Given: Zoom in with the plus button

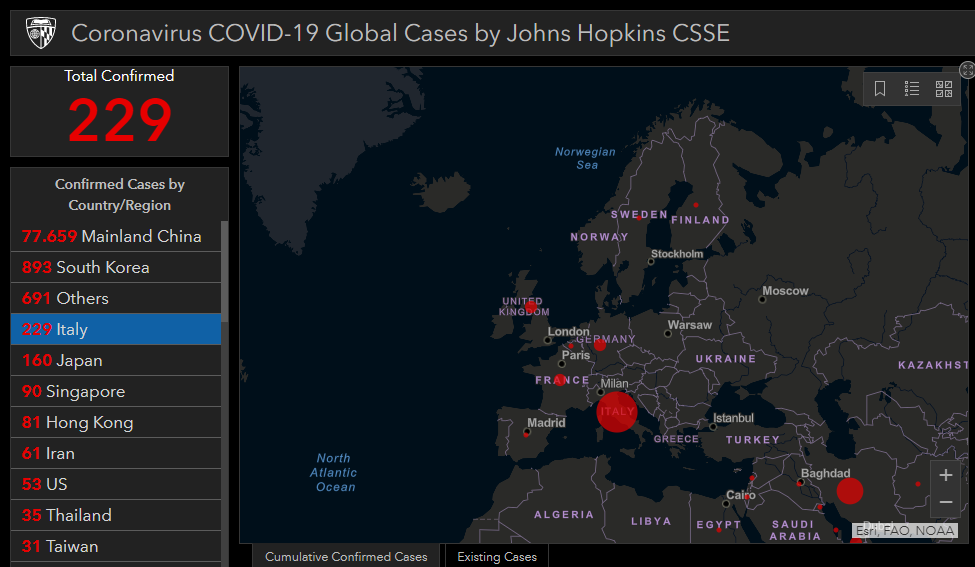Looking at the screenshot, I should (x=946, y=476).
